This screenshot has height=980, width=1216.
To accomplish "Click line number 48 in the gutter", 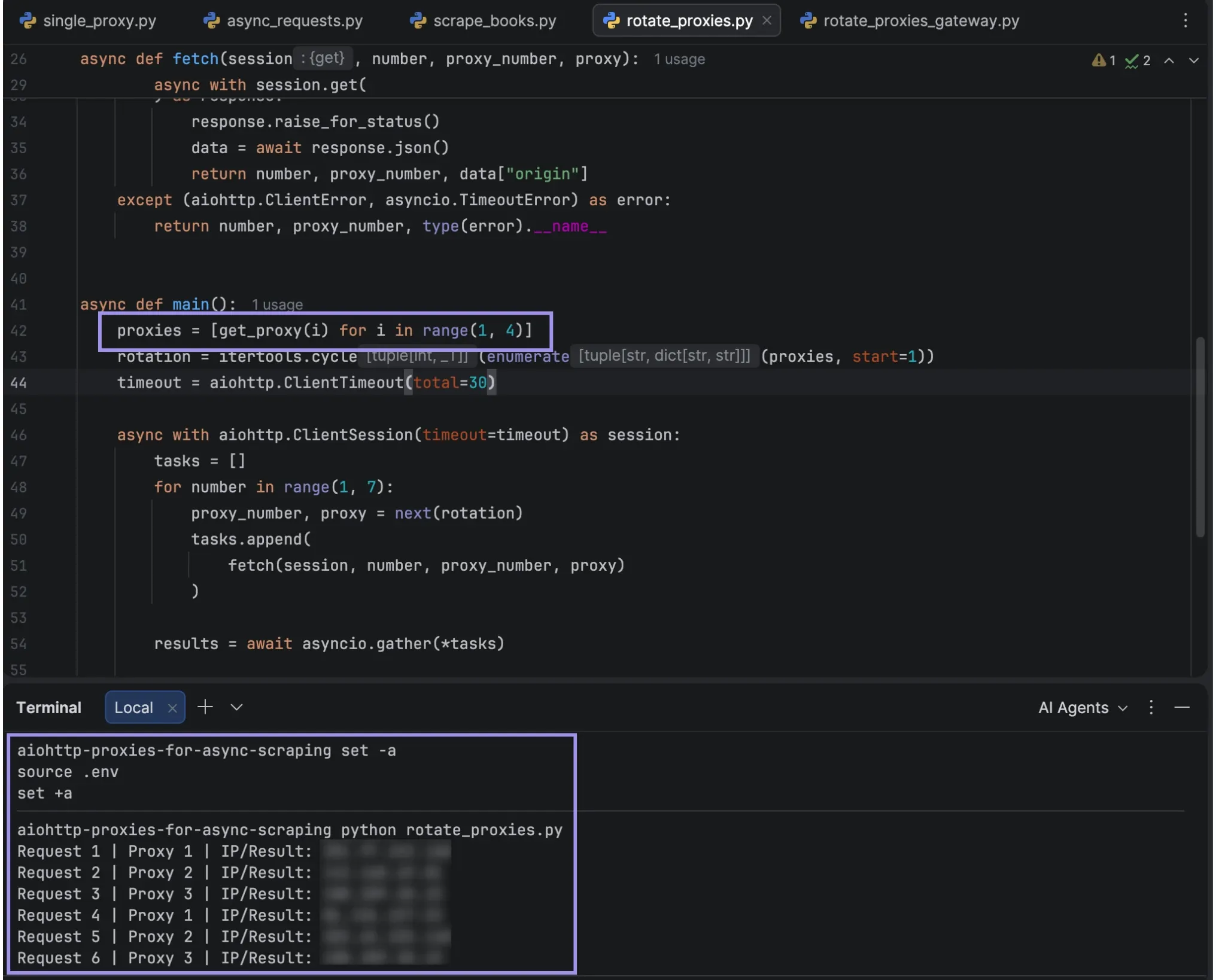I will [x=19, y=487].
